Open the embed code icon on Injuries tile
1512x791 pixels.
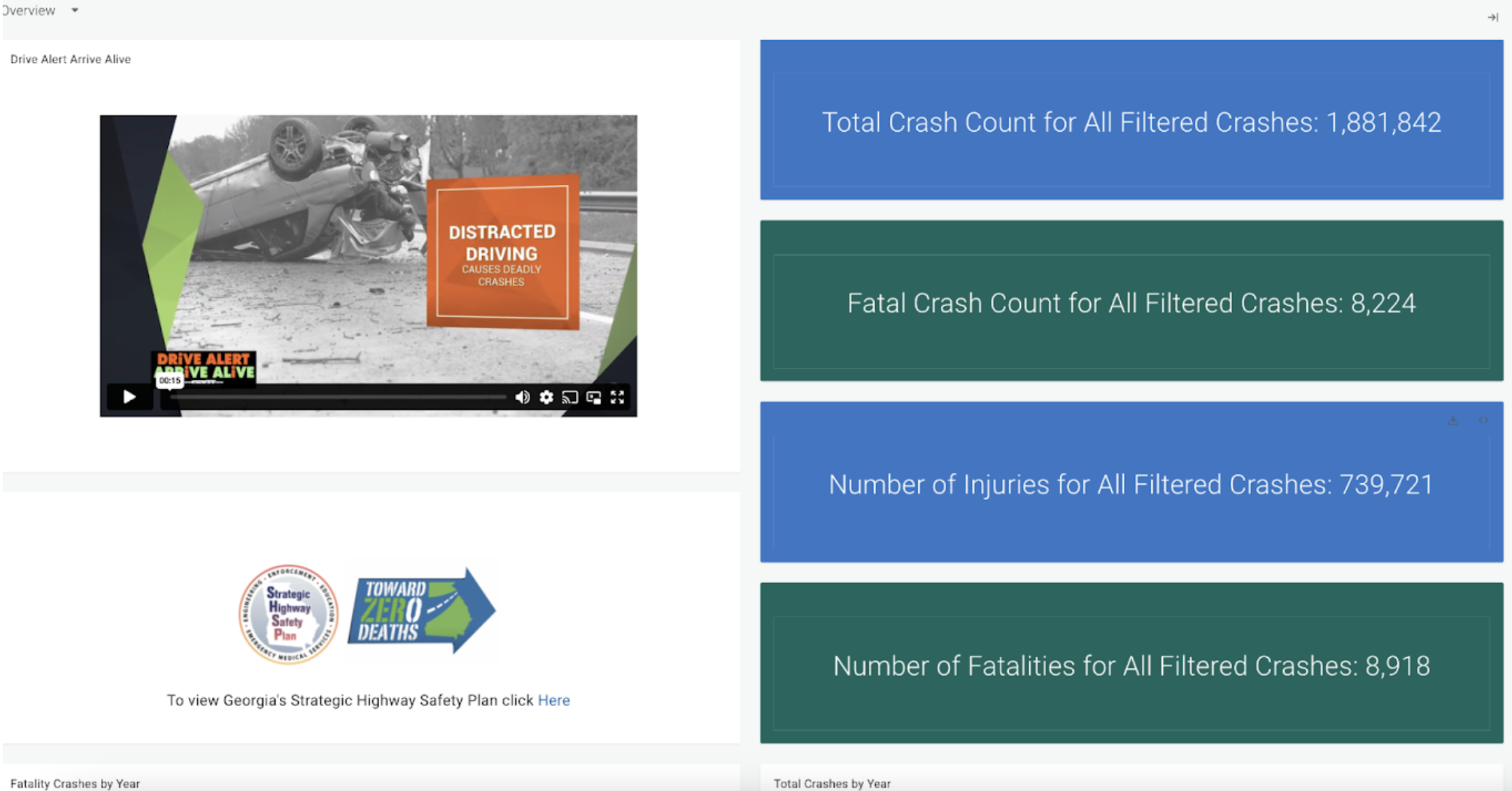click(1483, 420)
